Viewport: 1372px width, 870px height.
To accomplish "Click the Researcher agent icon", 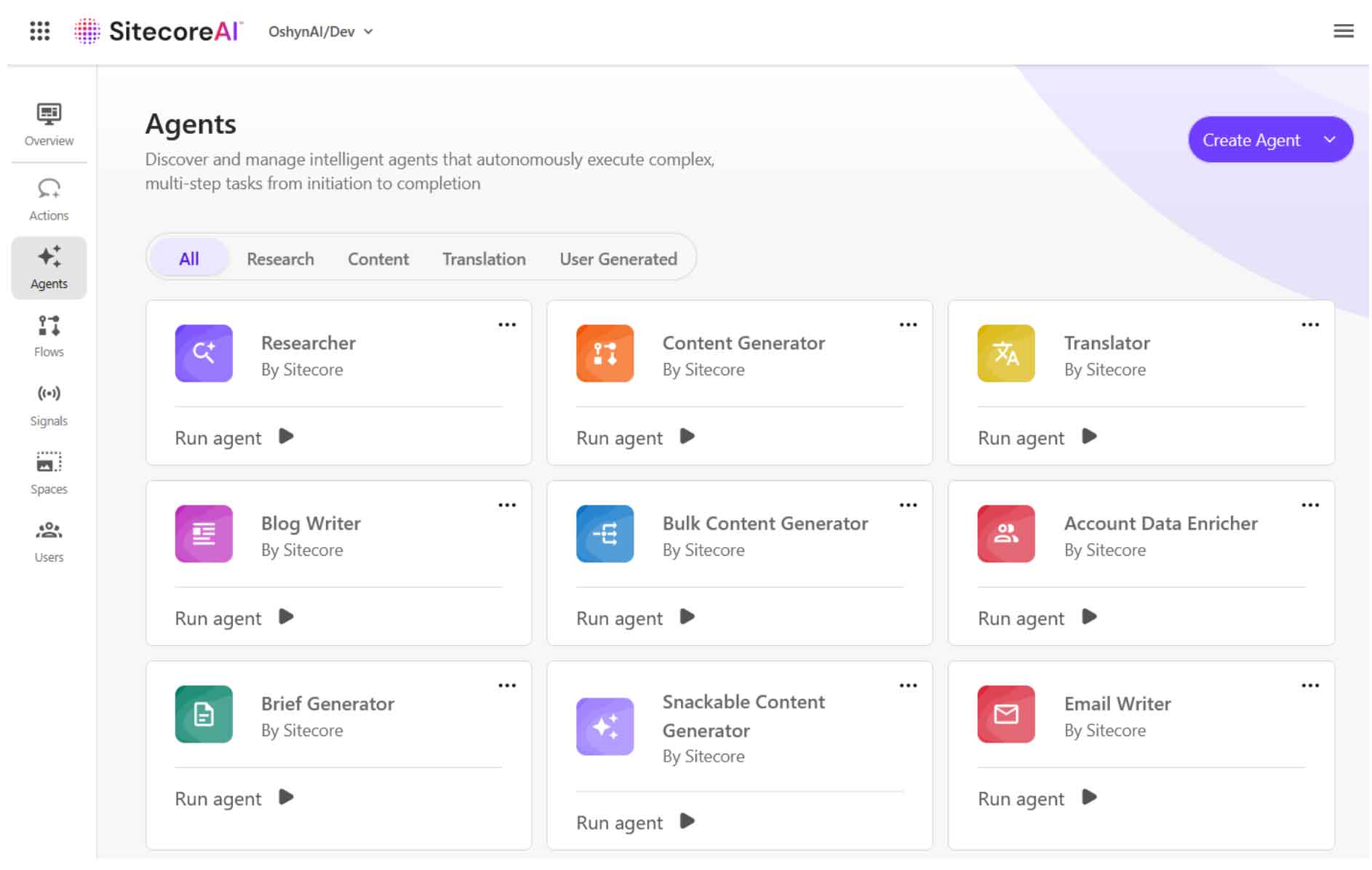I will click(204, 354).
